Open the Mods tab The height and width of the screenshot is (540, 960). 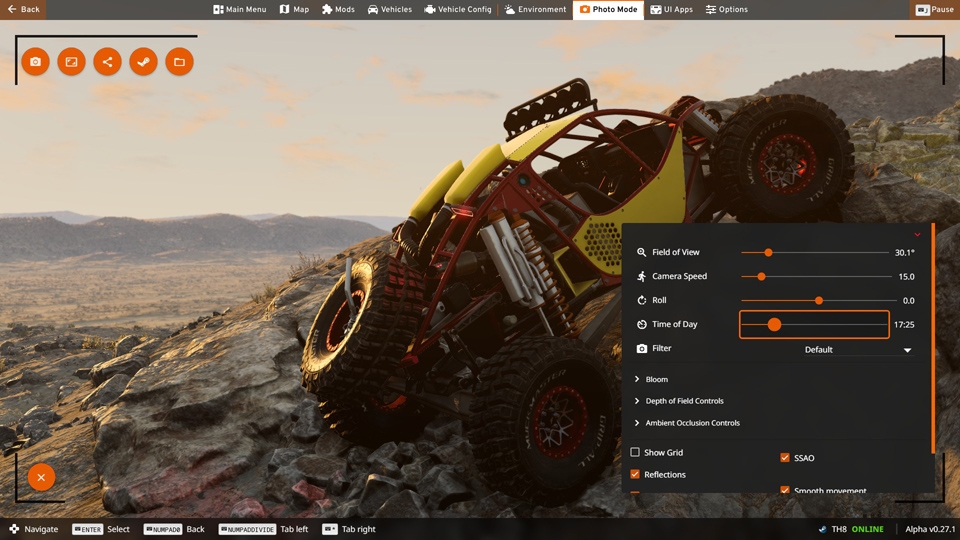[339, 9]
